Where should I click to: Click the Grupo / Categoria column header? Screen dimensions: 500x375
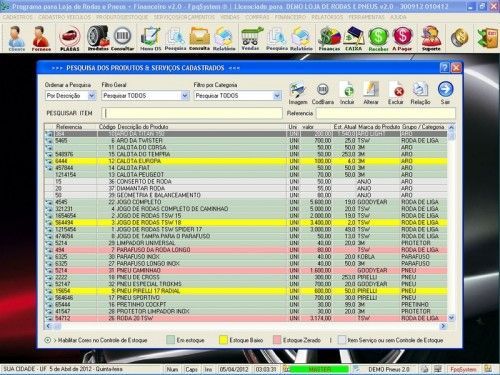coord(423,127)
